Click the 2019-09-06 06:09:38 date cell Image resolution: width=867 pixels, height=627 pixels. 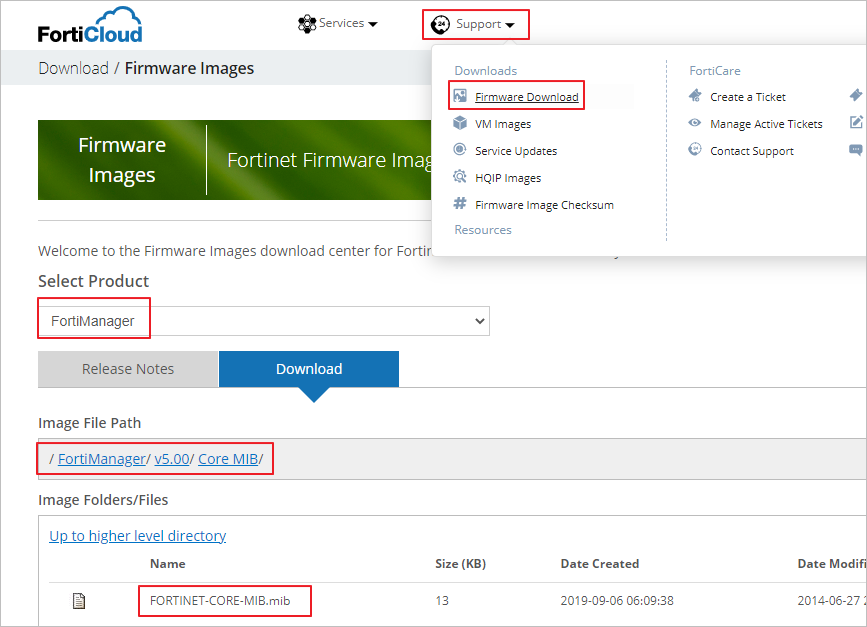(617, 601)
